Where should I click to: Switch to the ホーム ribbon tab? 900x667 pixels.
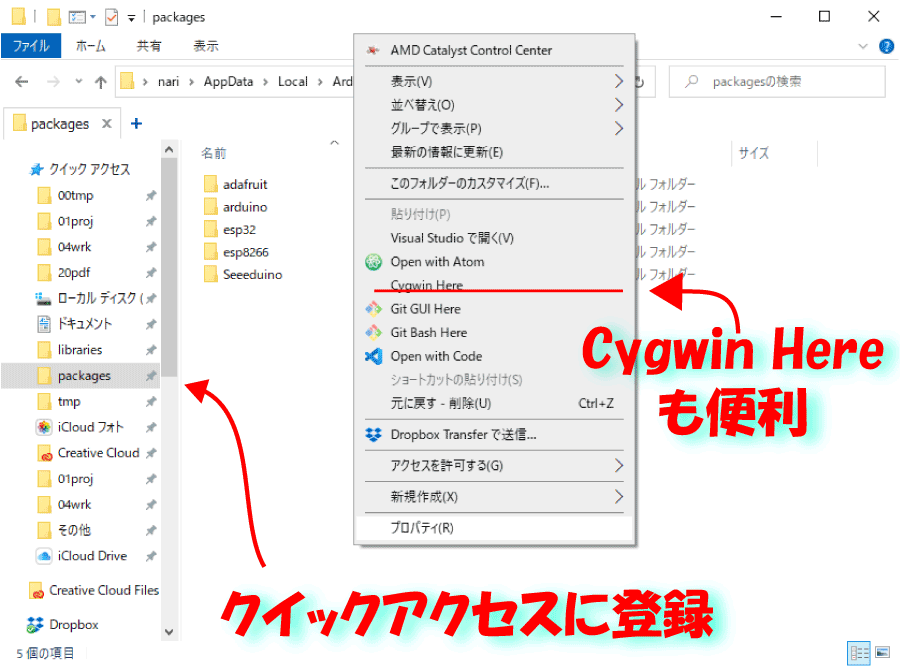(91, 46)
